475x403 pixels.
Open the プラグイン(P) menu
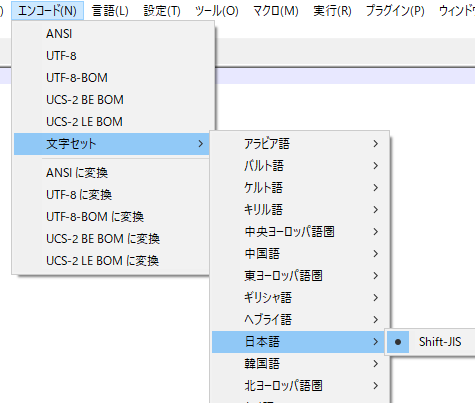(395, 11)
